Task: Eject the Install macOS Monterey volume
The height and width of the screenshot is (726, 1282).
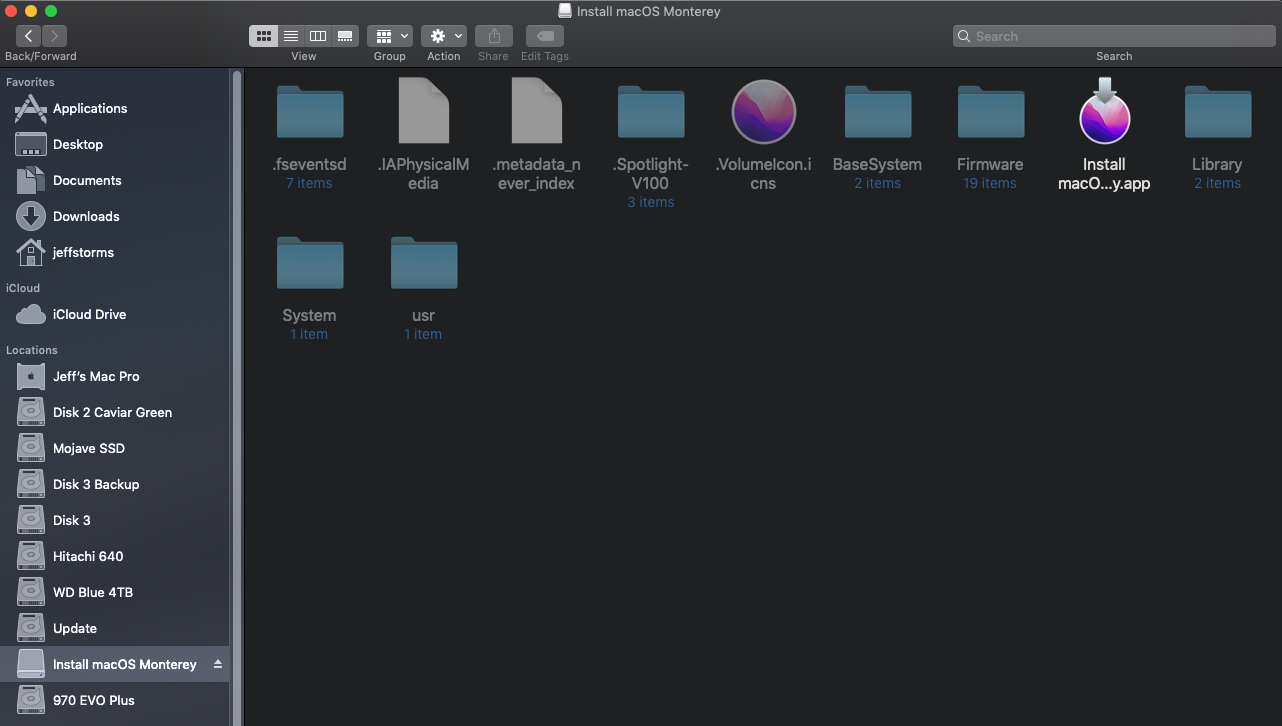Action: [x=218, y=664]
